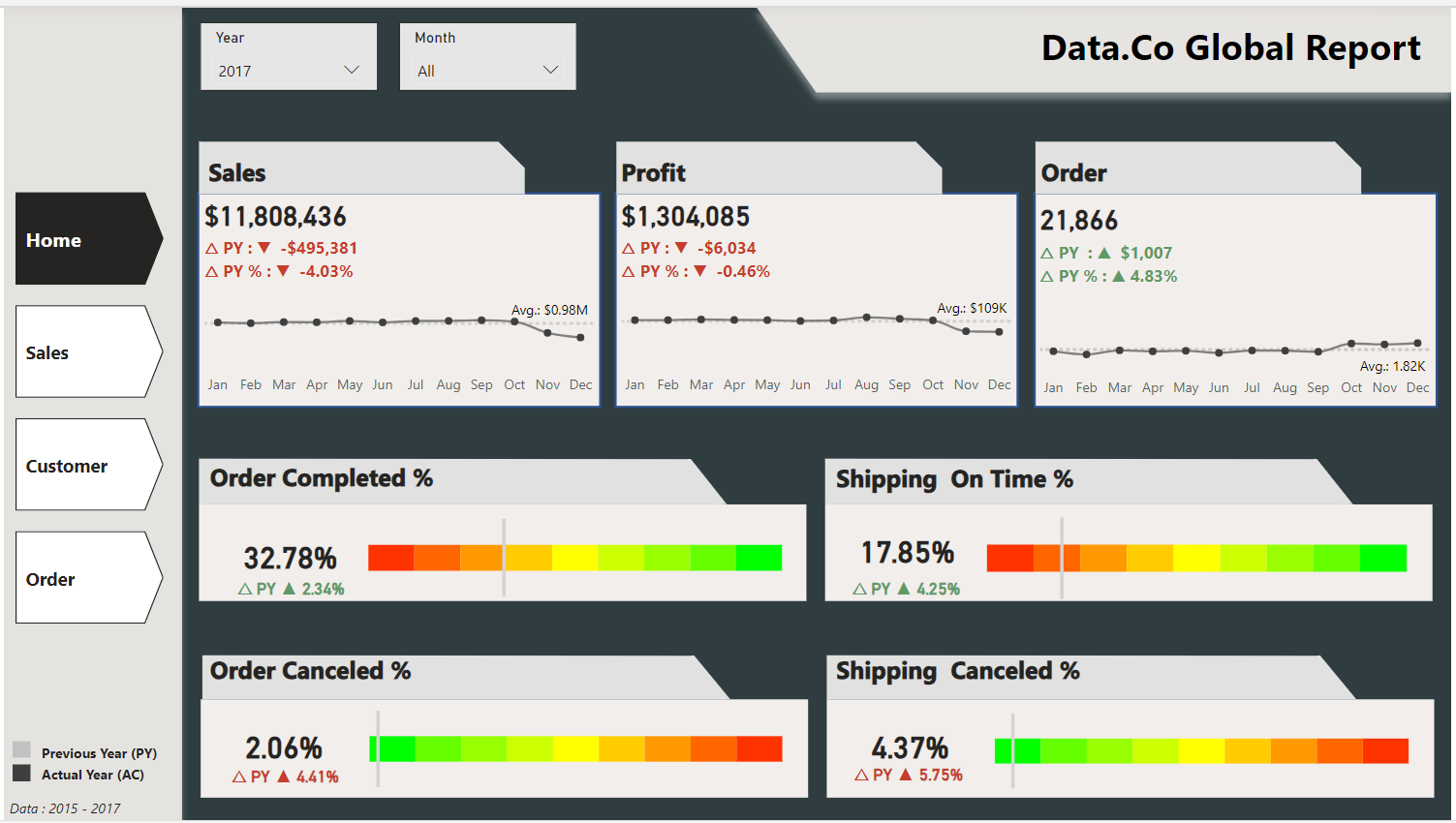Click the dark Actual Year legend square
The width and height of the screenshot is (1456, 823).
click(21, 773)
